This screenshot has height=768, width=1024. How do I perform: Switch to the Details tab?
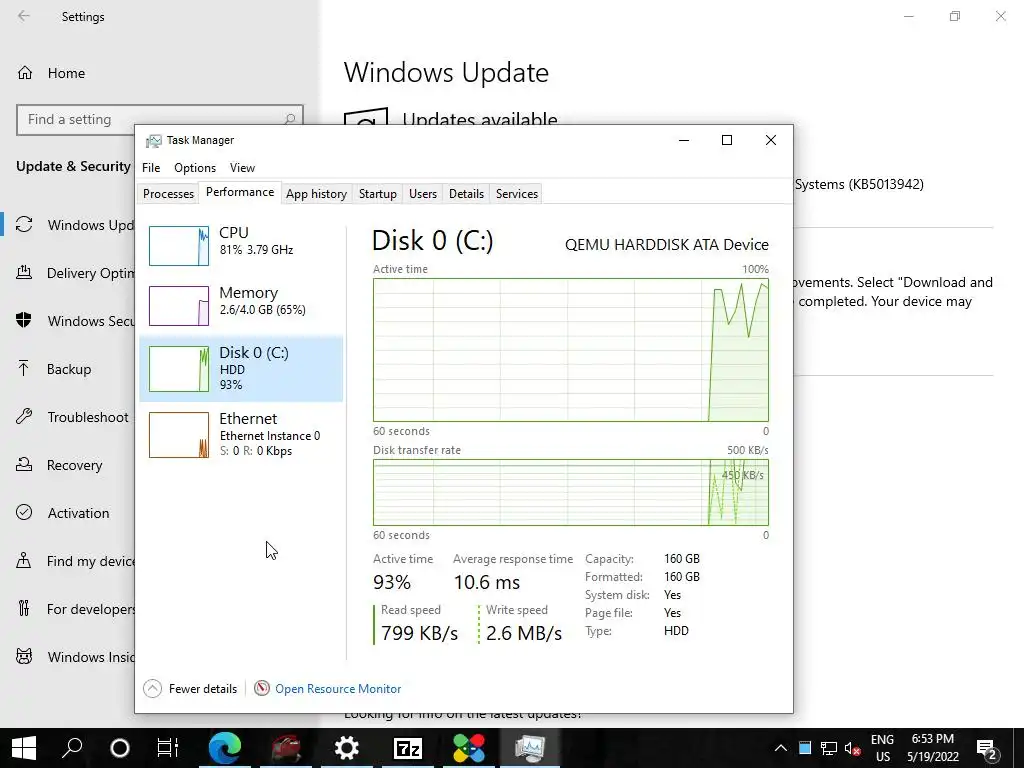466,194
